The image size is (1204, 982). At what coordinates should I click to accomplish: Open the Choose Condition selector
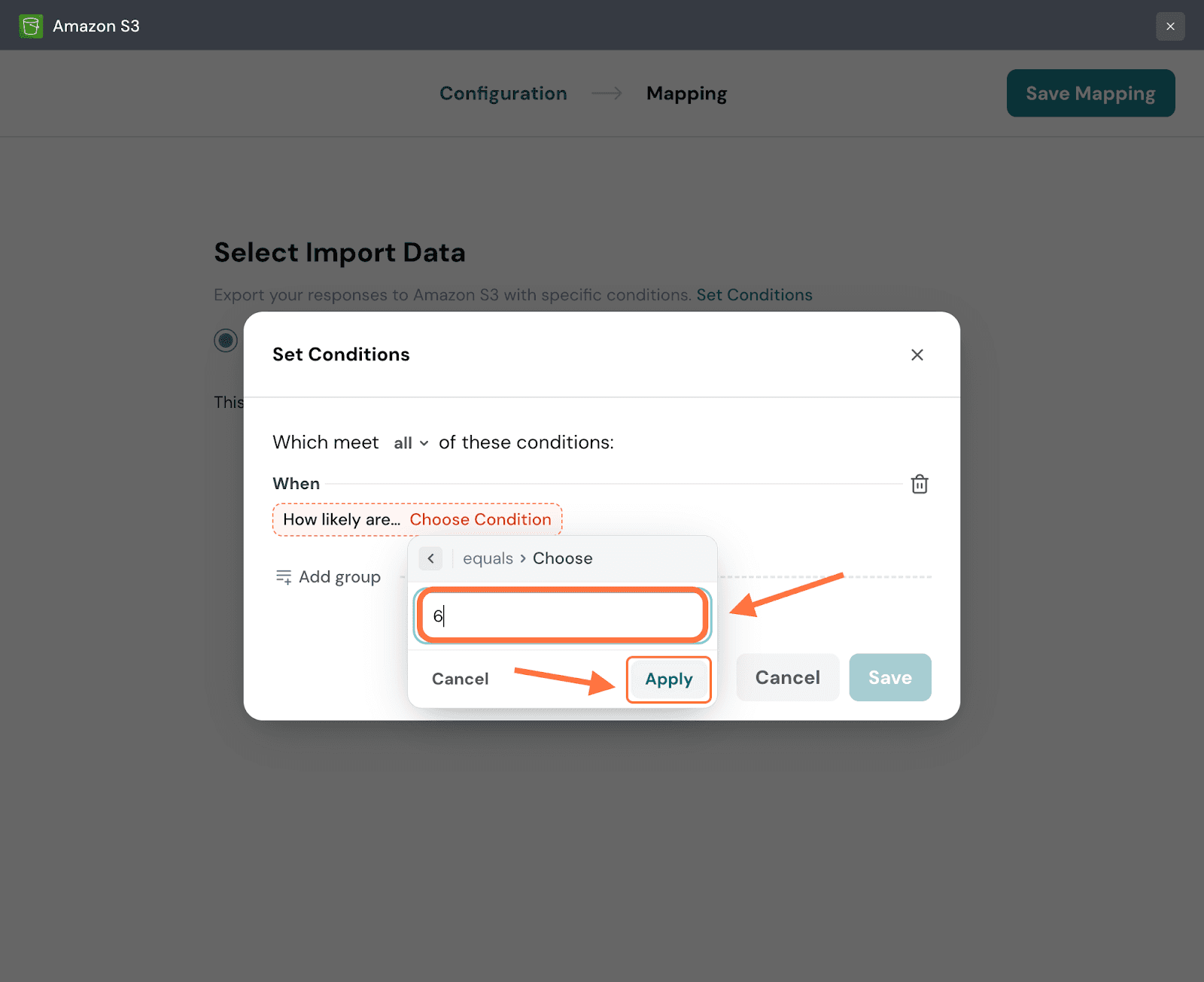(480, 519)
